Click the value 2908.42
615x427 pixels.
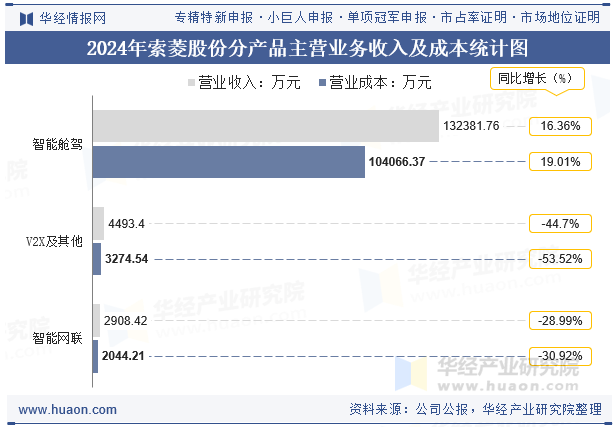click(x=126, y=321)
